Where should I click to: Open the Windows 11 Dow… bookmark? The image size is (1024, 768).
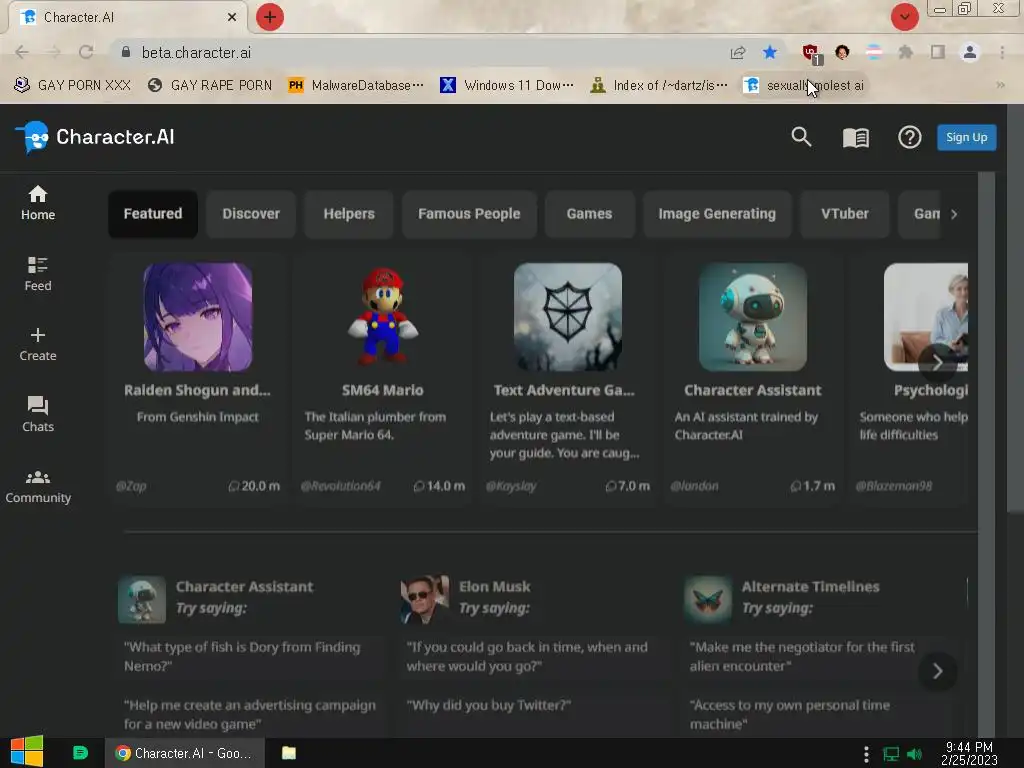point(507,85)
